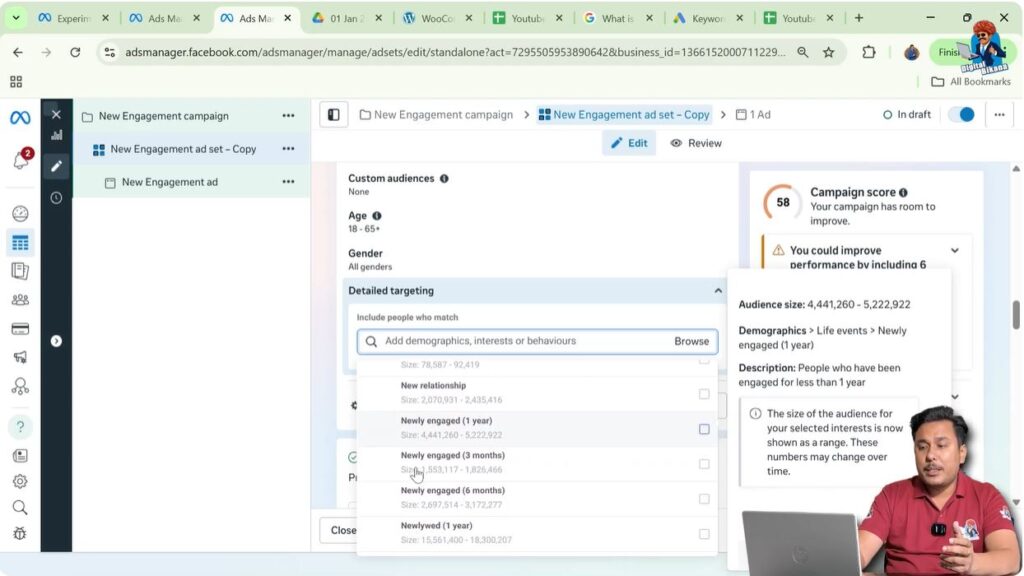This screenshot has width=1024, height=576.
Task: Click the Browse button for targeting
Action: 691,341
